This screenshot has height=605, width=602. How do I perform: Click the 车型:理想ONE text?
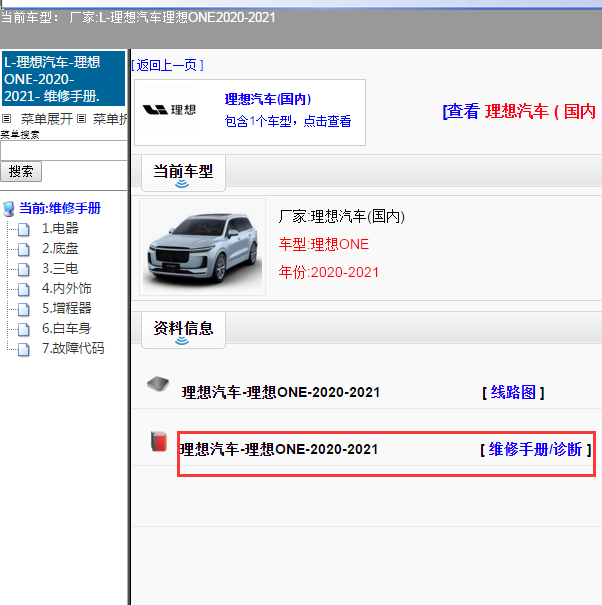click(x=324, y=244)
